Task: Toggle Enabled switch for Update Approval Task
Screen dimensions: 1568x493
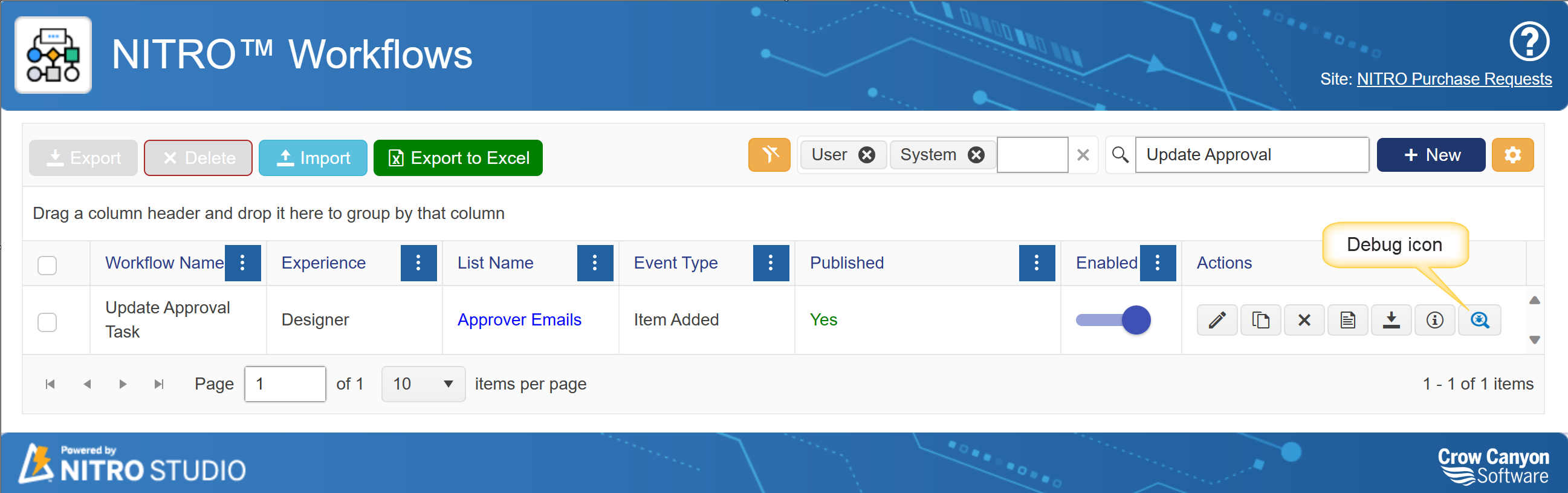Action: point(1113,320)
